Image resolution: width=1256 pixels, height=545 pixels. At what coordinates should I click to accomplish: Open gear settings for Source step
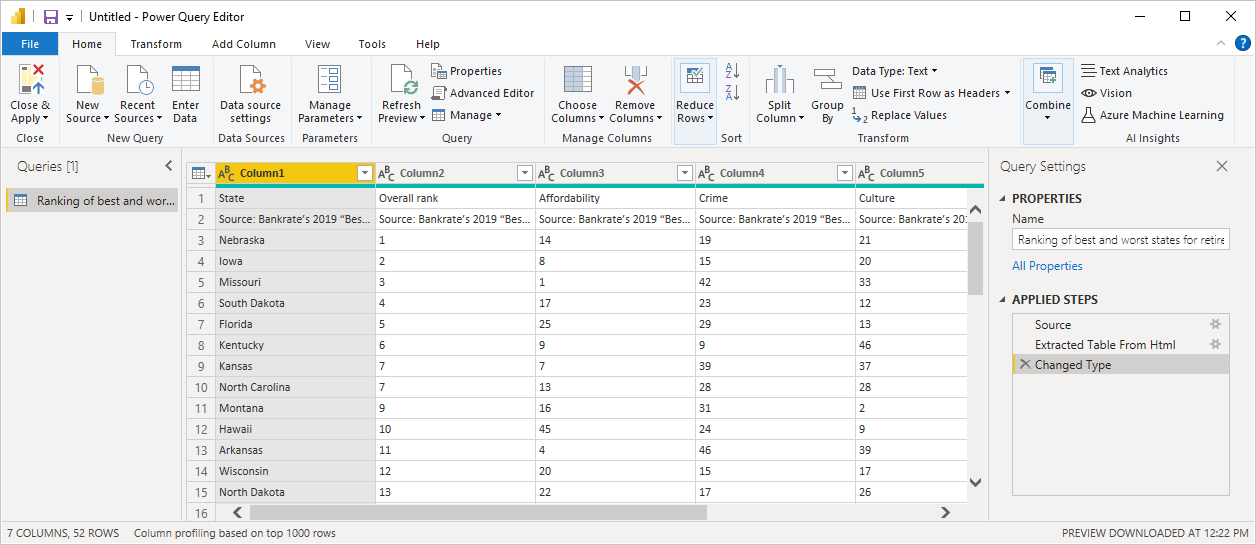[x=1216, y=325]
